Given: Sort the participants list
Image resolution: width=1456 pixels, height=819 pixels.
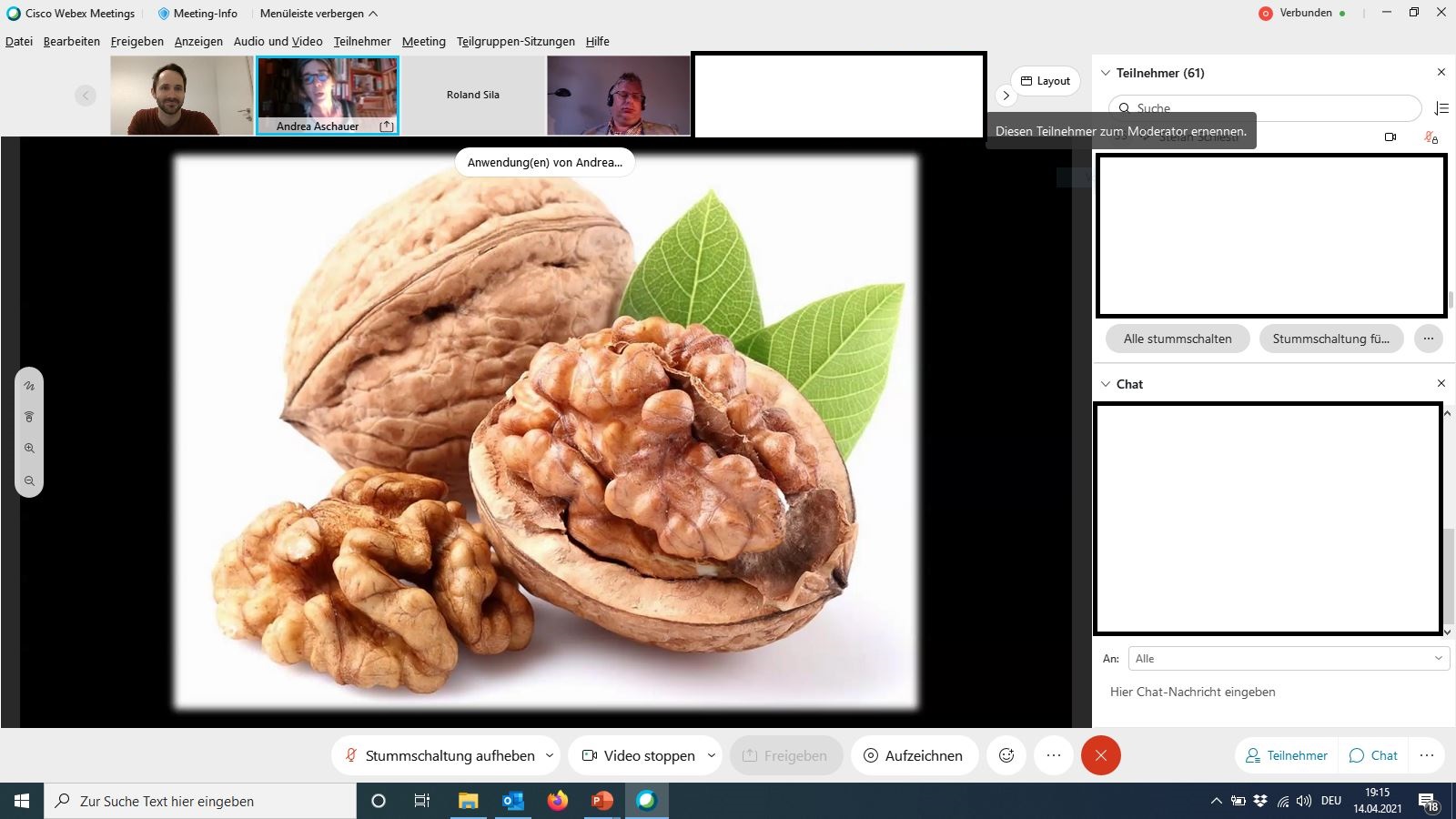Looking at the screenshot, I should point(1441,108).
